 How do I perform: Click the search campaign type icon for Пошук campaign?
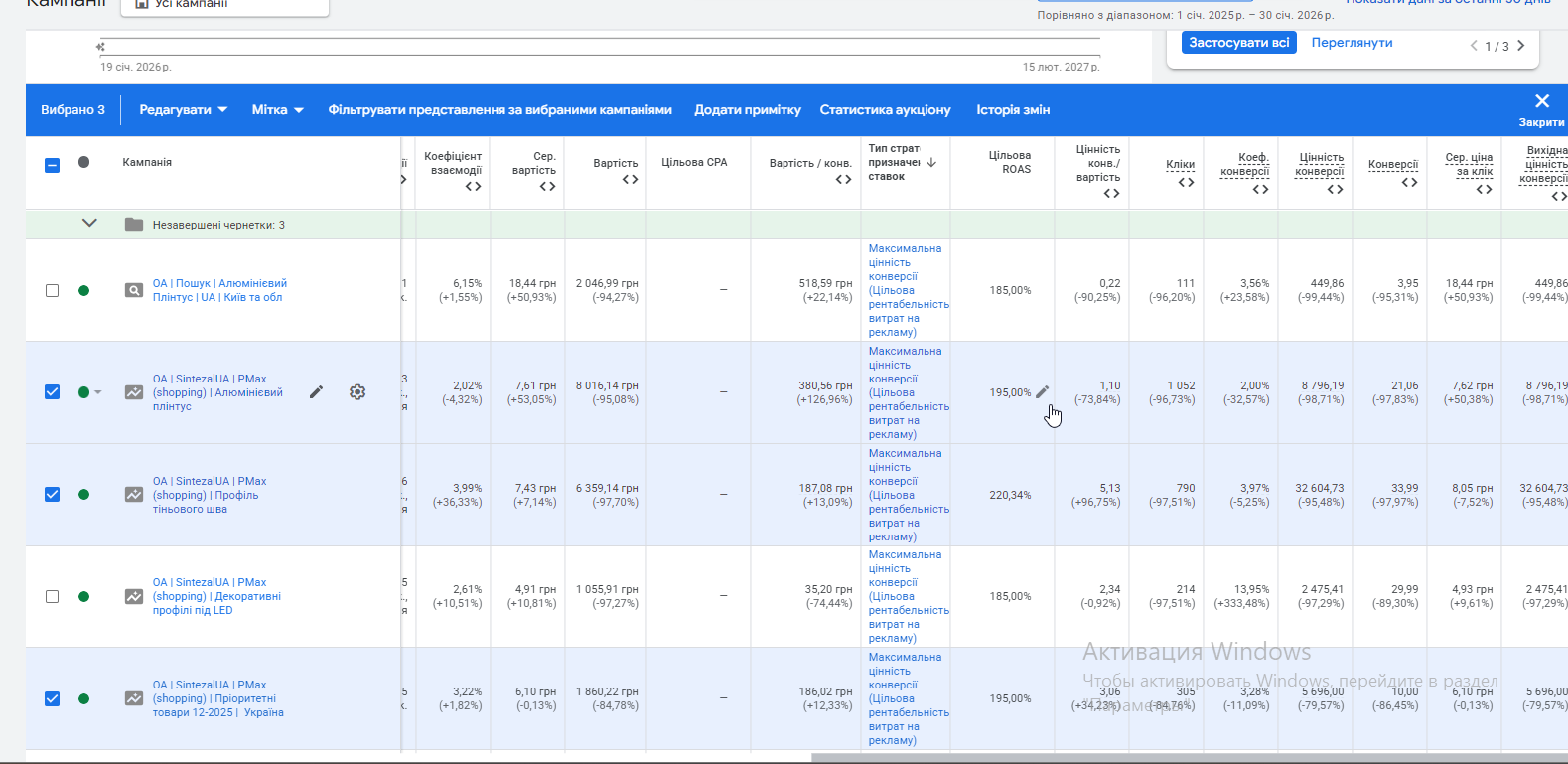(x=134, y=291)
